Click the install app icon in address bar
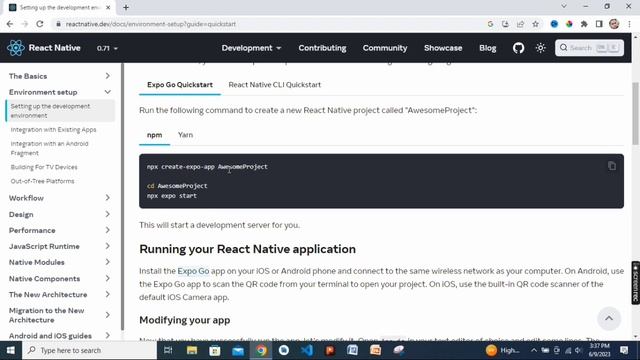 505,24
